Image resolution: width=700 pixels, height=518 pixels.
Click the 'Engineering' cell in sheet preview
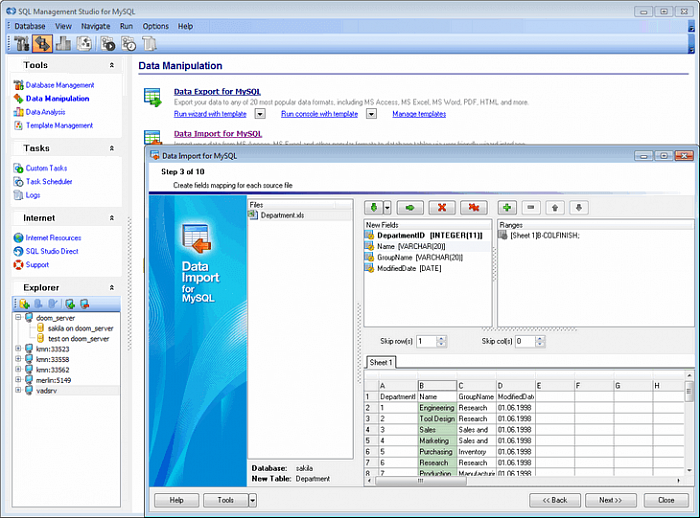coord(437,408)
